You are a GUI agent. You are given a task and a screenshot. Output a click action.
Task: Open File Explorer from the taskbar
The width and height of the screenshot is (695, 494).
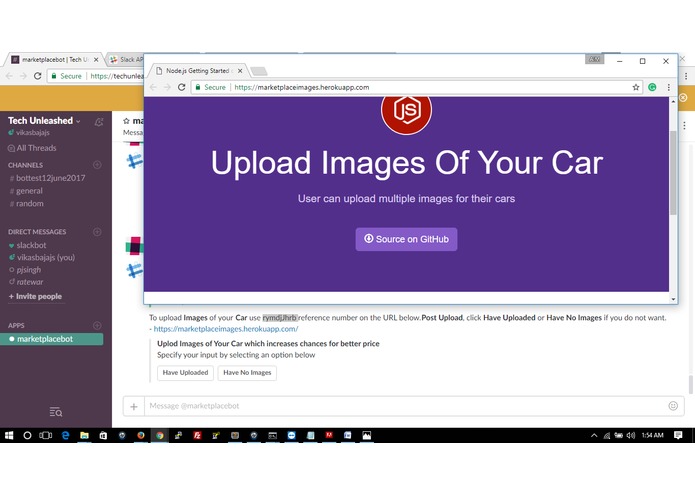click(84, 436)
